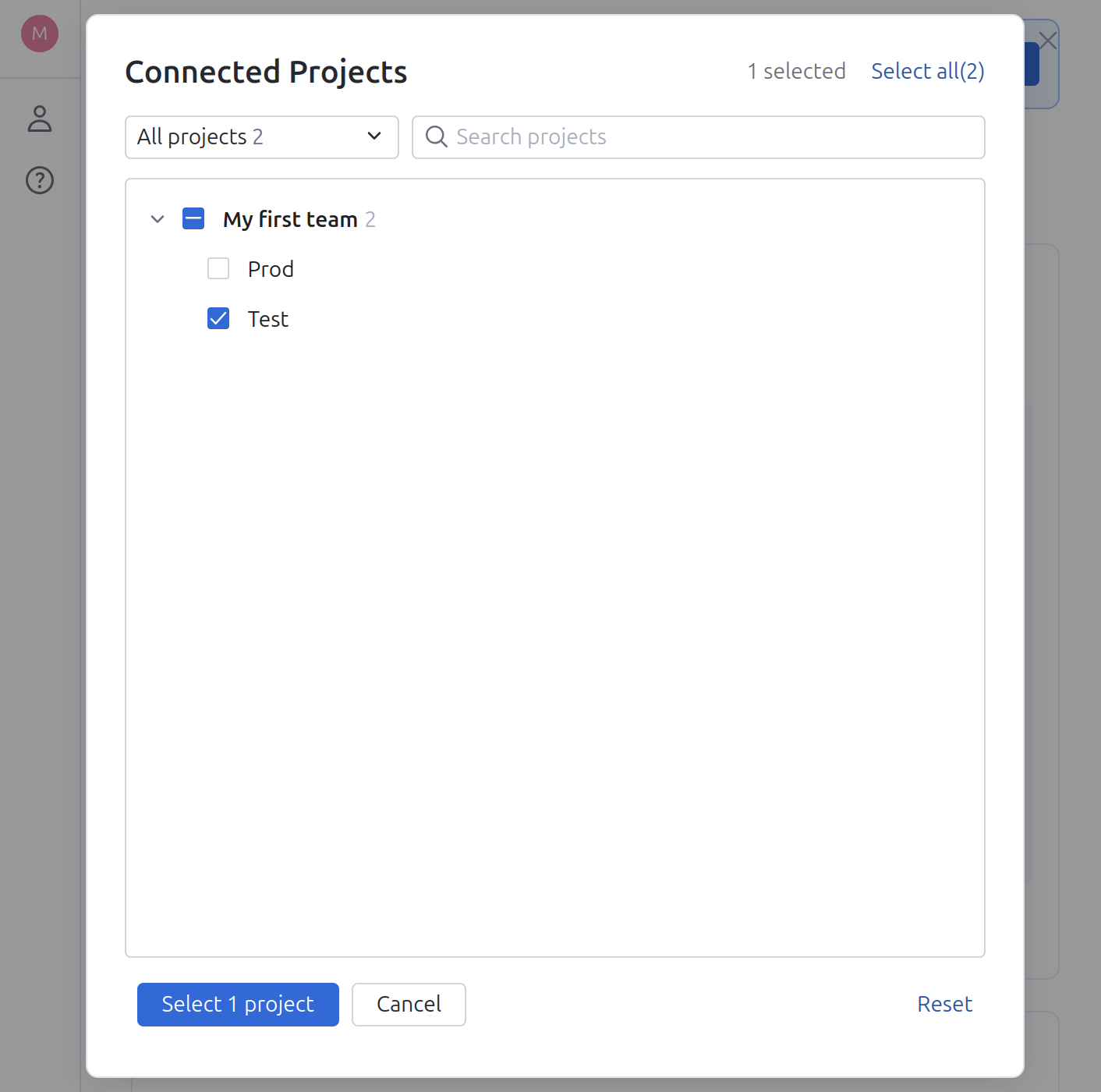Image resolution: width=1101 pixels, height=1092 pixels.
Task: Open the All projects dropdown
Action: [261, 136]
